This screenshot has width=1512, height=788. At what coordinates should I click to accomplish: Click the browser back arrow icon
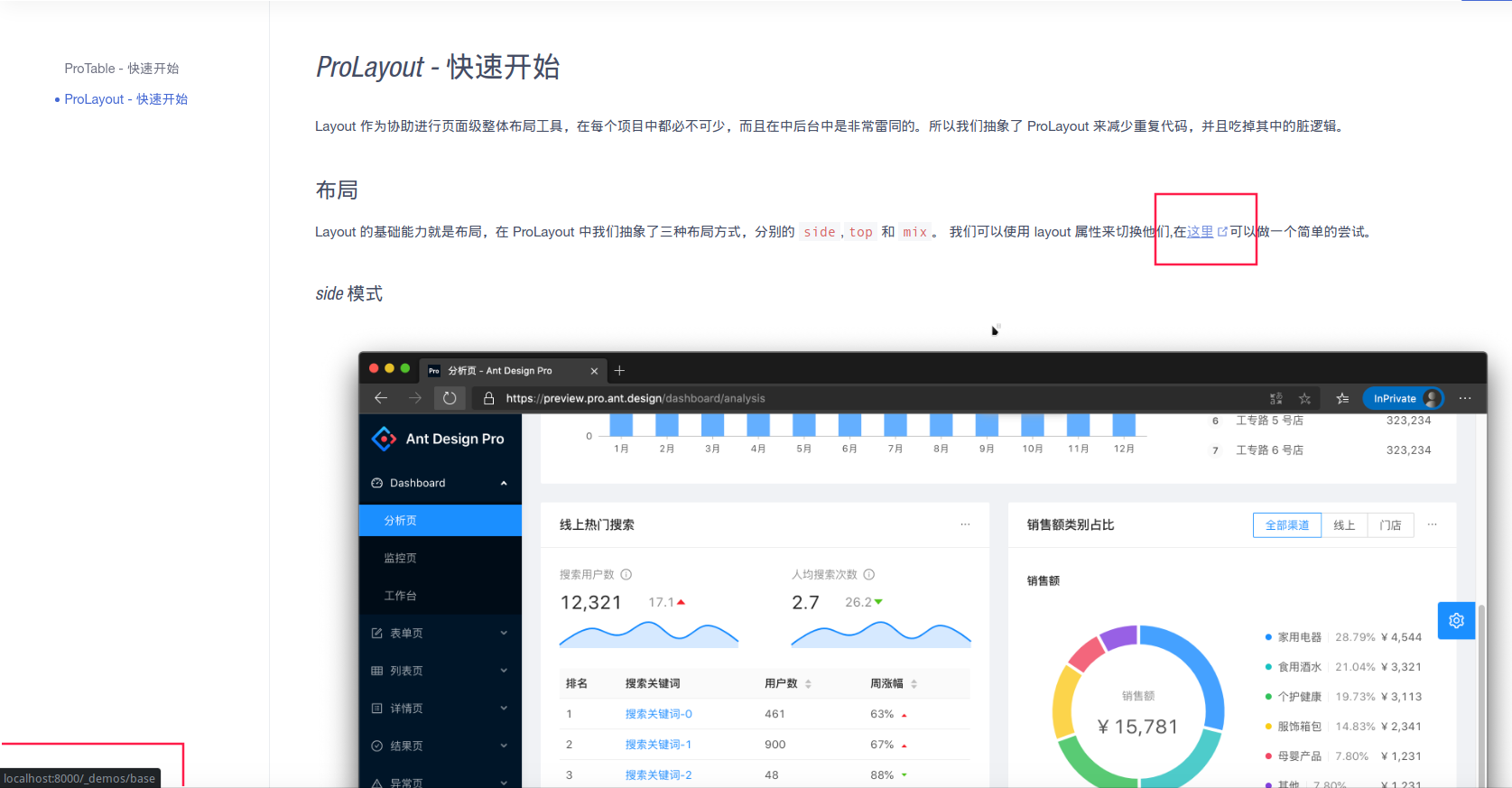[x=381, y=398]
